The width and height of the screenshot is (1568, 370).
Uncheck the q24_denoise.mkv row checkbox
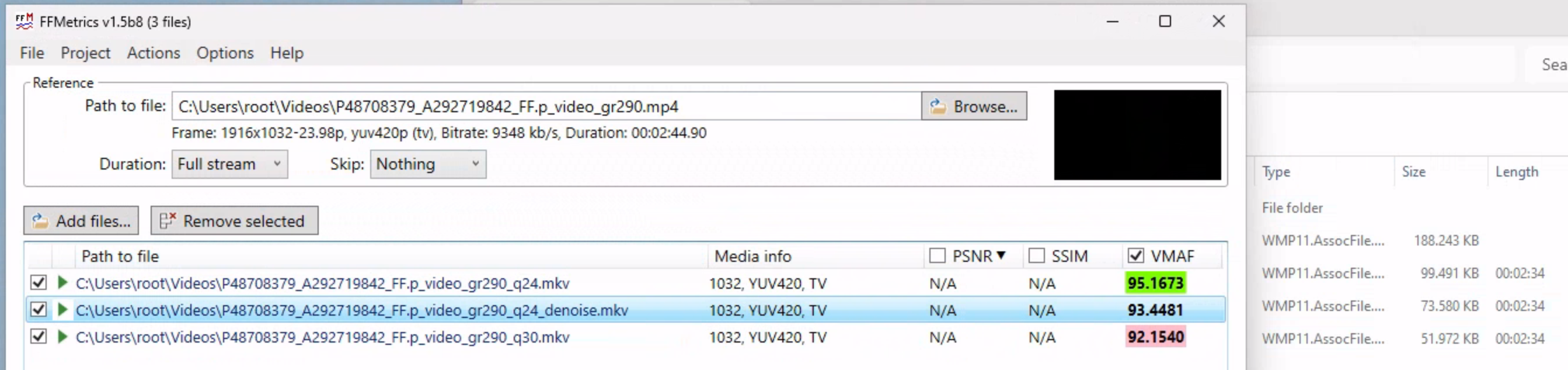39,310
